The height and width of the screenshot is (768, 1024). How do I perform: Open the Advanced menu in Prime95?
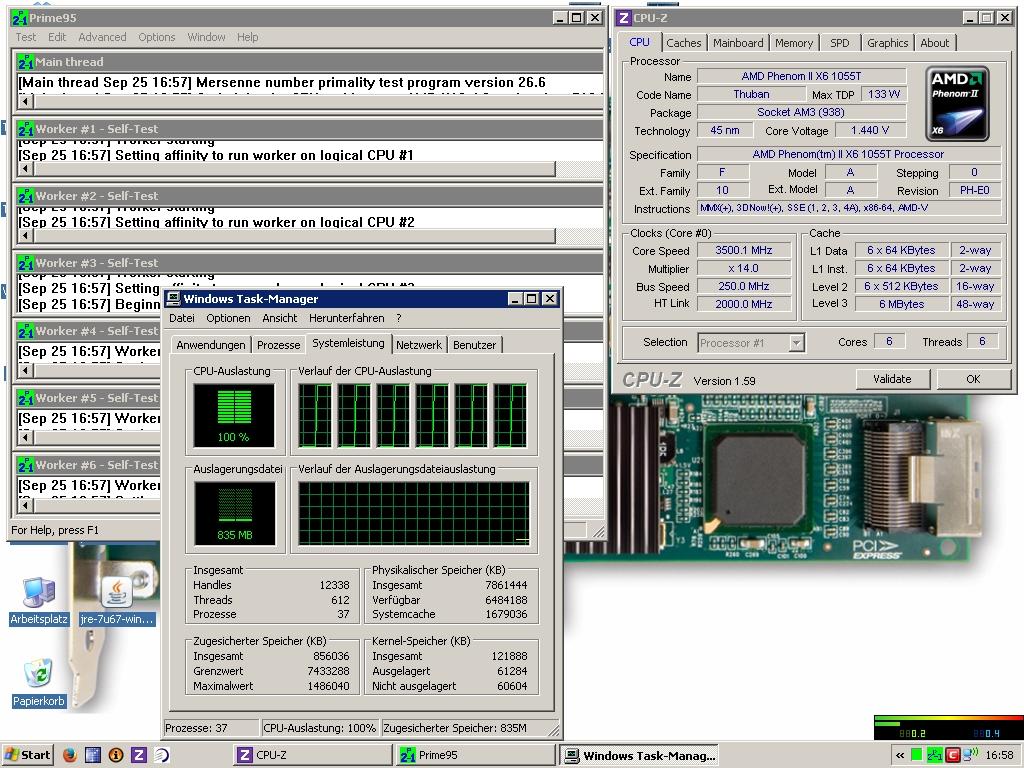tap(102, 37)
